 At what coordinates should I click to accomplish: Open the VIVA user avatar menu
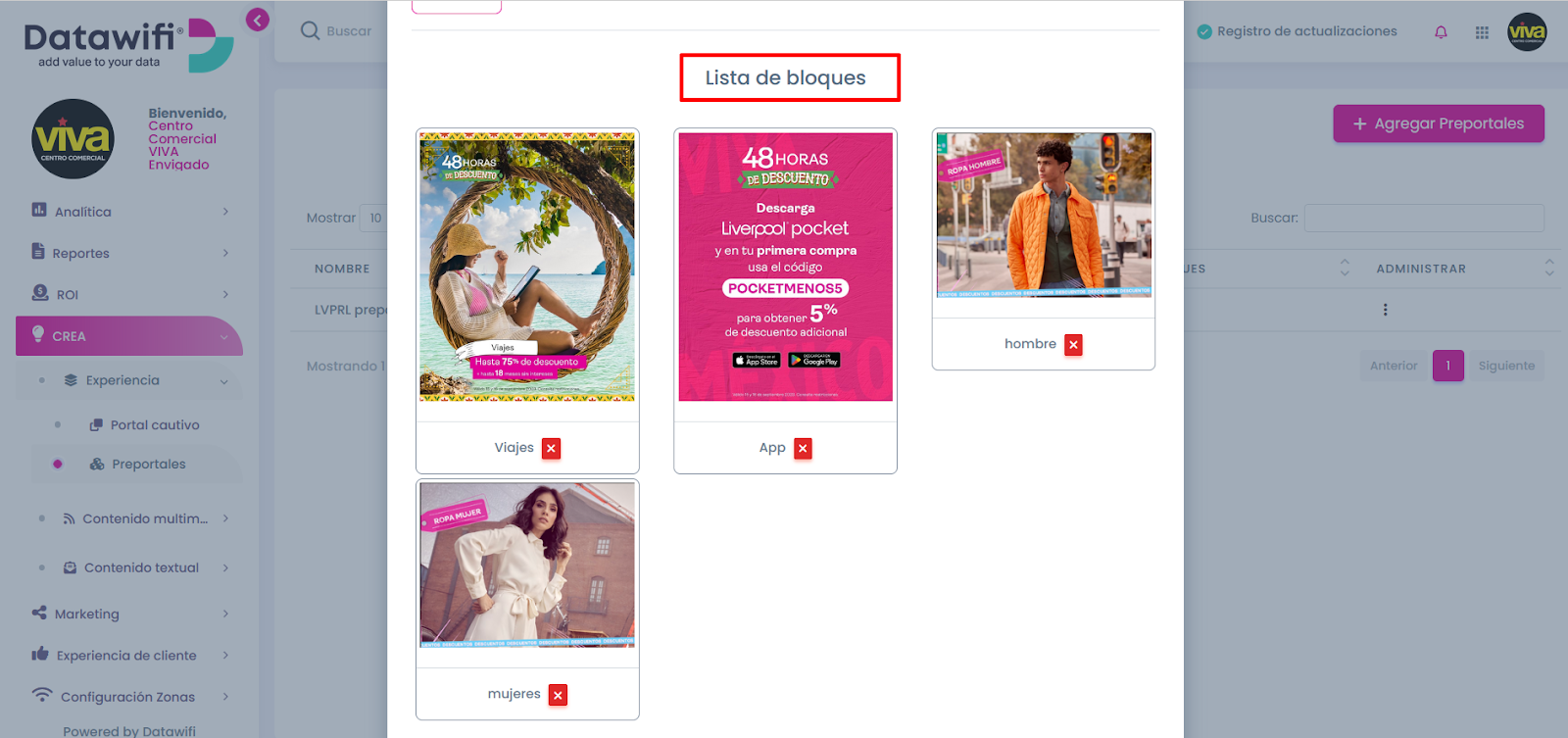tap(1527, 32)
